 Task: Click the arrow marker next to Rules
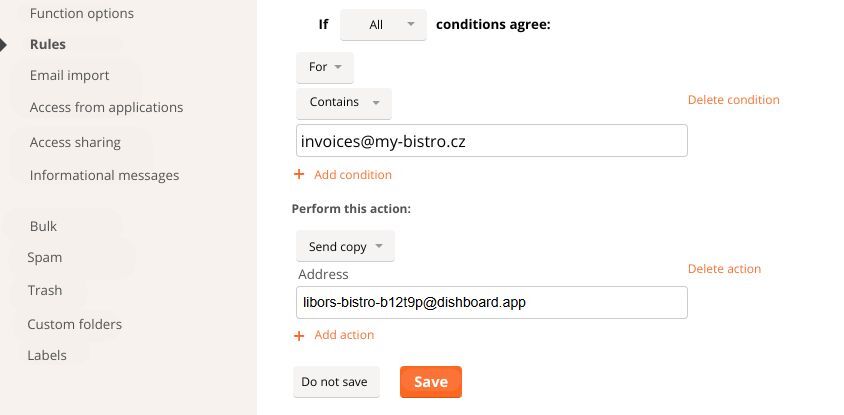click(4, 45)
